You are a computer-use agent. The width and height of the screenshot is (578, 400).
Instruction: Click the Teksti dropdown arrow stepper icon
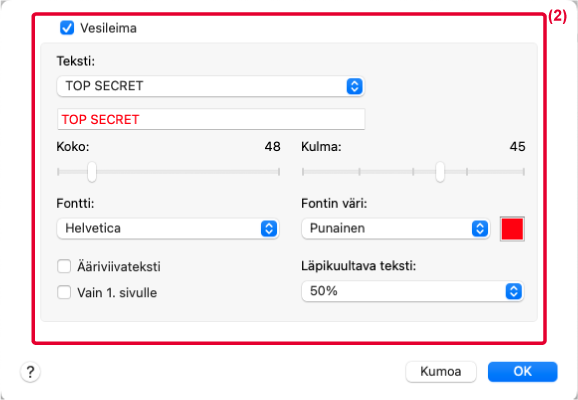tap(354, 86)
